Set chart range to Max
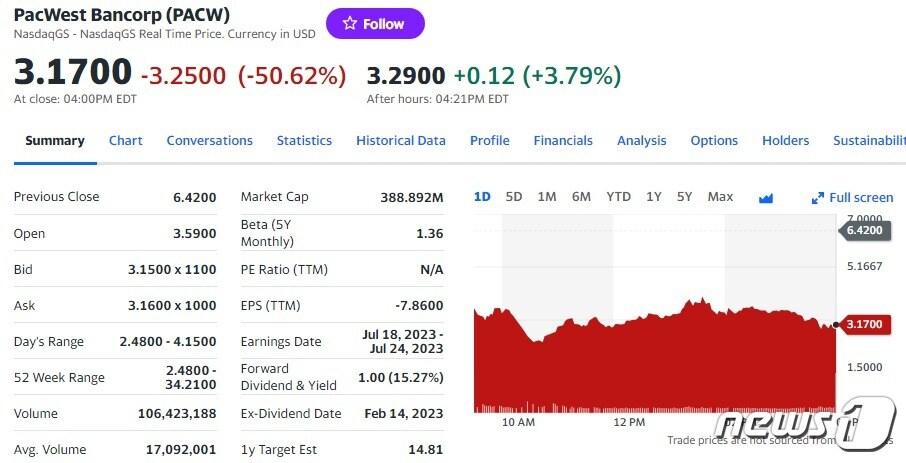 720,197
